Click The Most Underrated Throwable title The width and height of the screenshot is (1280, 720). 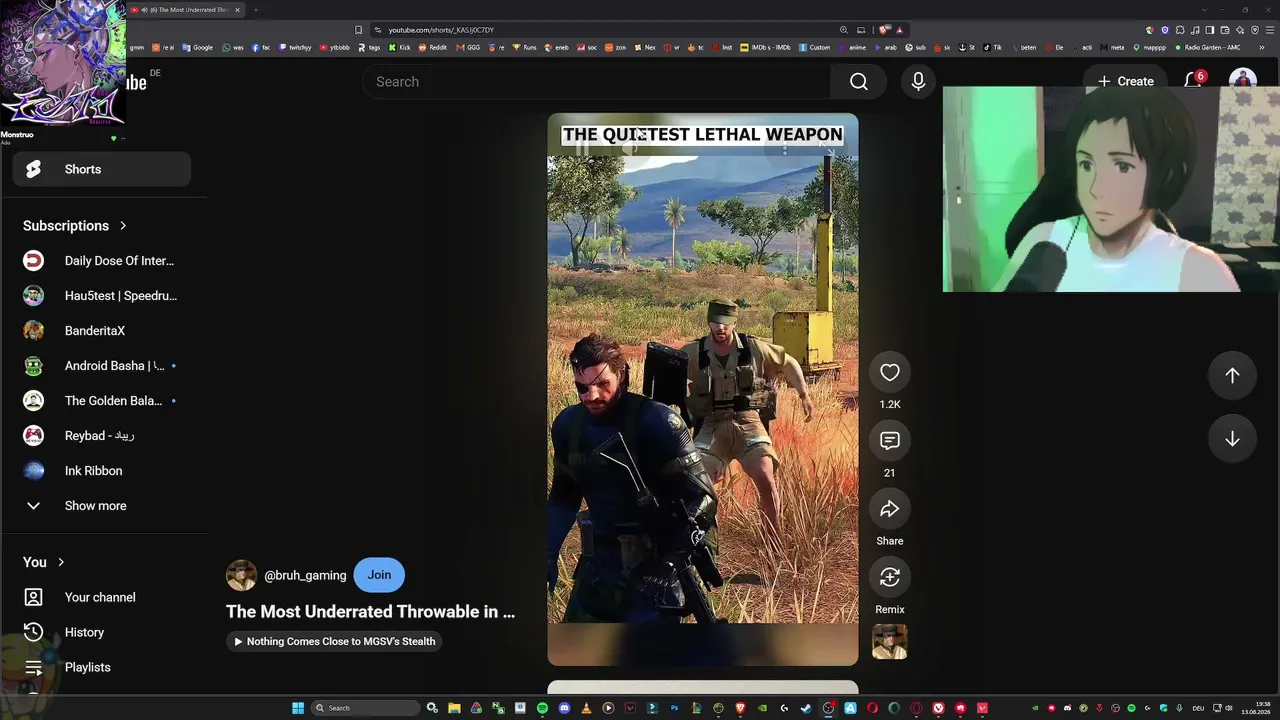click(x=370, y=611)
